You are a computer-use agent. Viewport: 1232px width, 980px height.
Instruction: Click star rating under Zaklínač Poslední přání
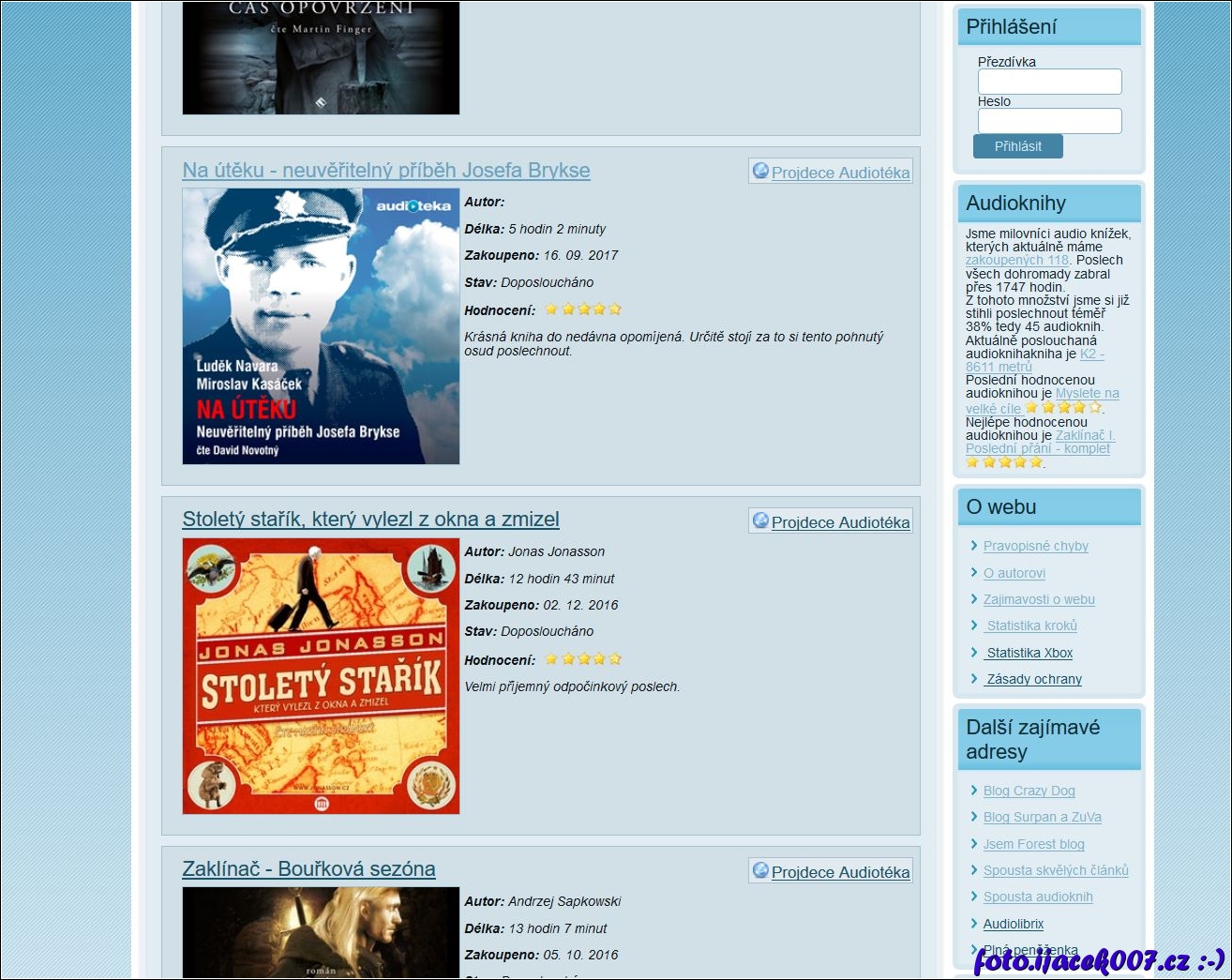[1004, 462]
